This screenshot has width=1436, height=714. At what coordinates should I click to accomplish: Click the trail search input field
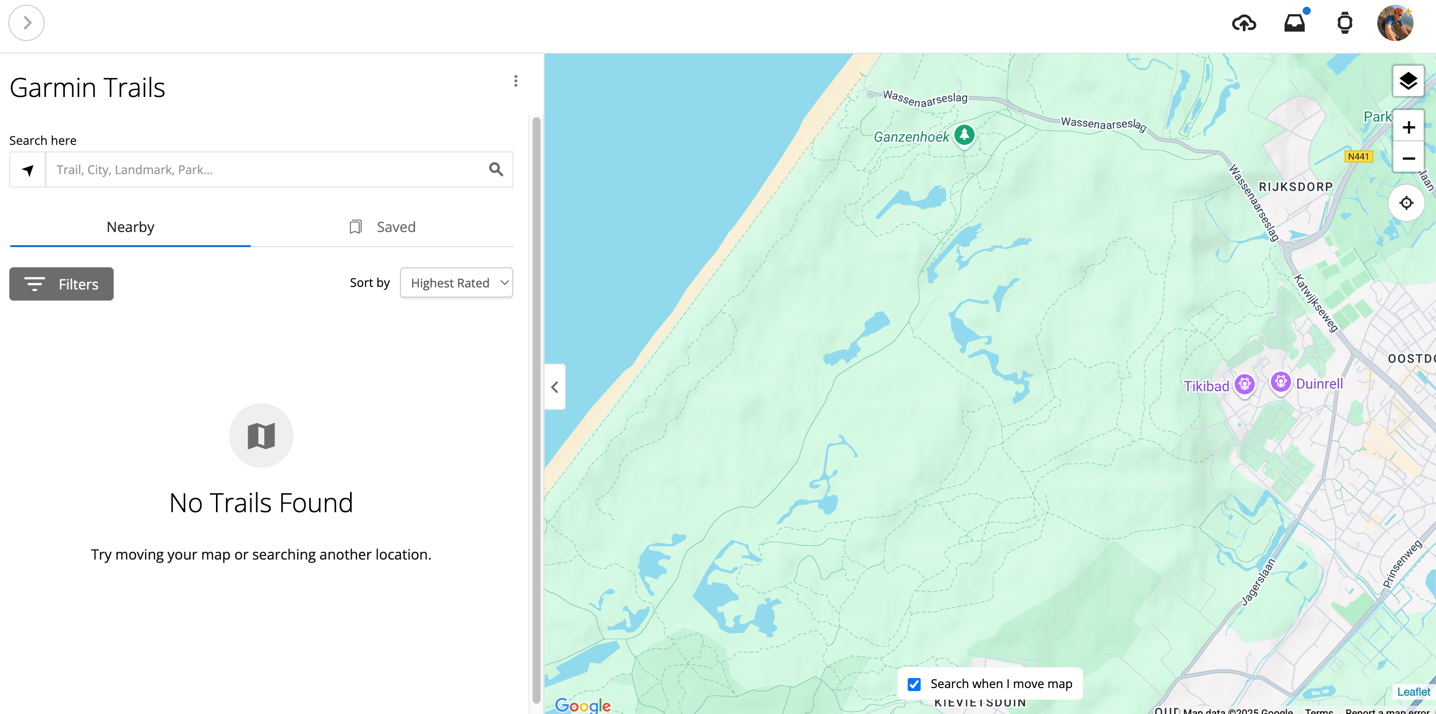click(x=264, y=170)
